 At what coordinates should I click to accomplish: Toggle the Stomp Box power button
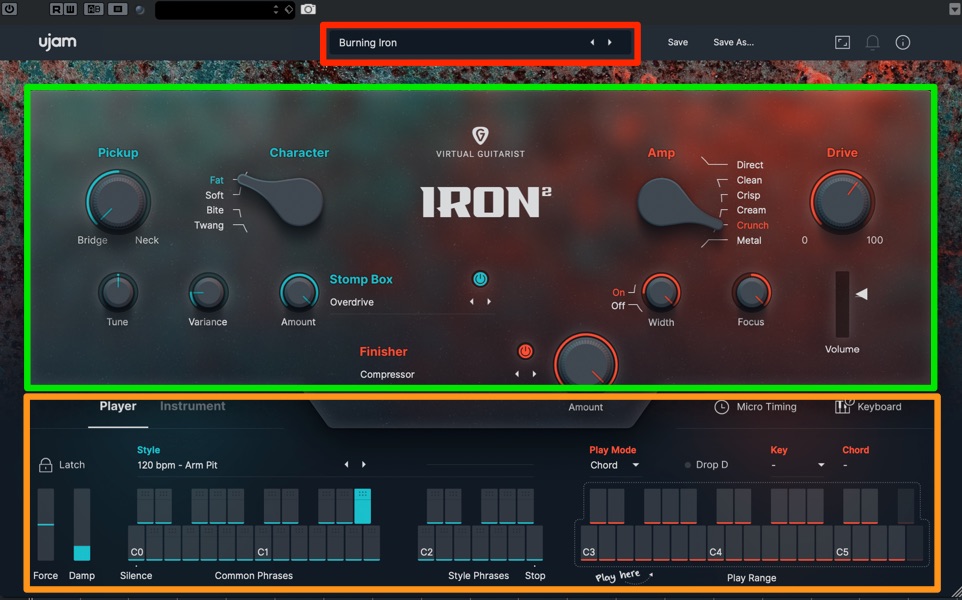point(480,279)
